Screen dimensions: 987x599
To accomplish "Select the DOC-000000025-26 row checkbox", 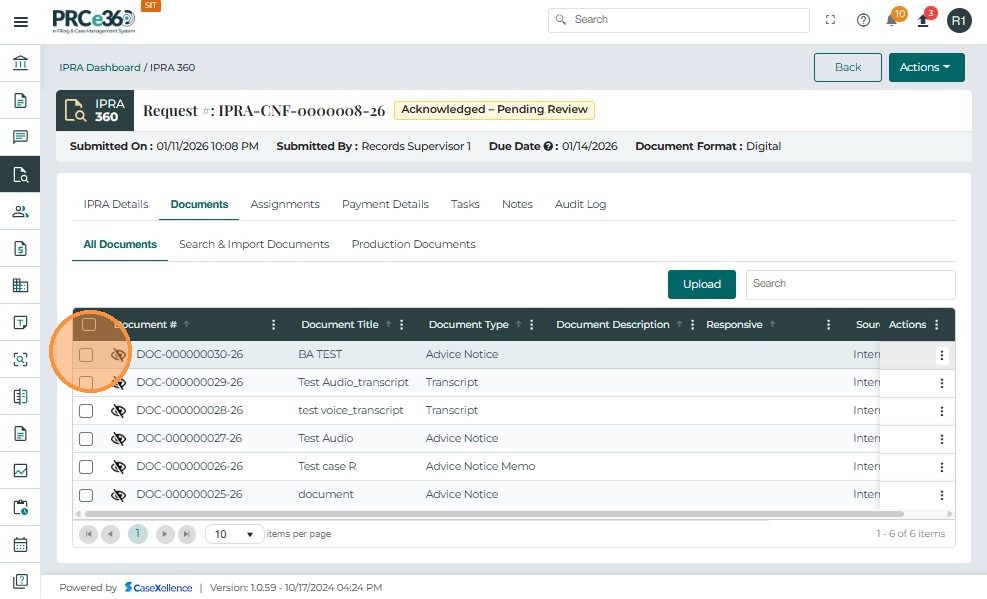I will 86,495.
